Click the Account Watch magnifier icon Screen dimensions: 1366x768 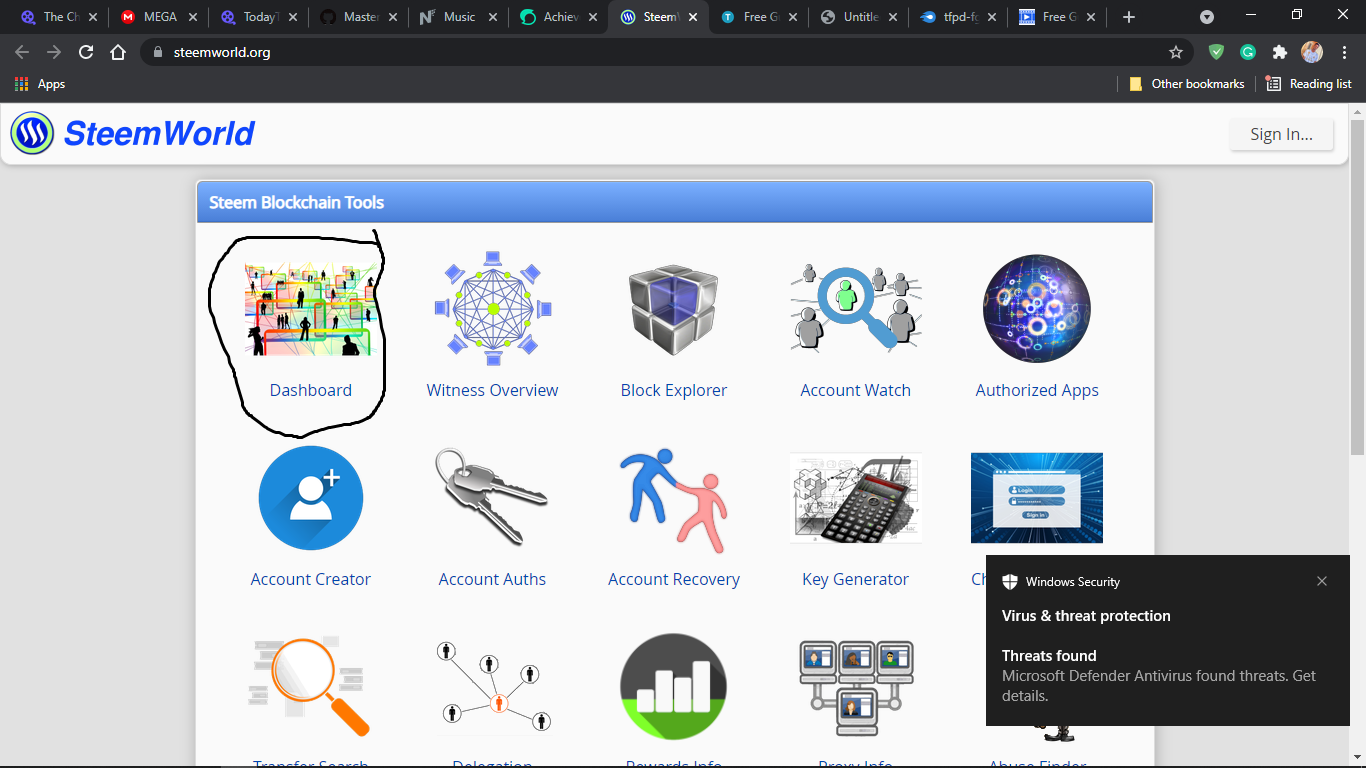click(x=856, y=307)
